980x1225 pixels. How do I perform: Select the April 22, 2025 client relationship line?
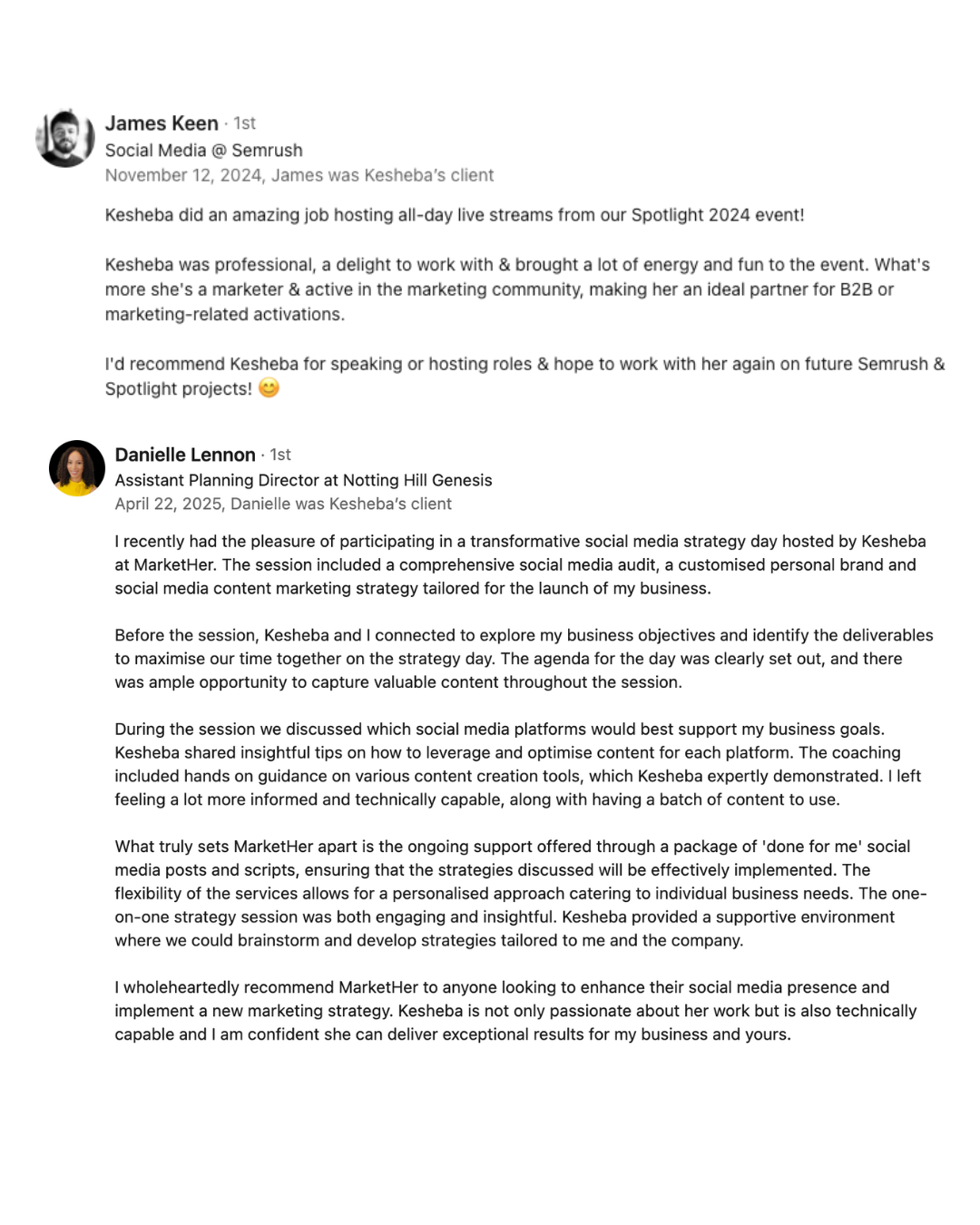click(x=283, y=504)
